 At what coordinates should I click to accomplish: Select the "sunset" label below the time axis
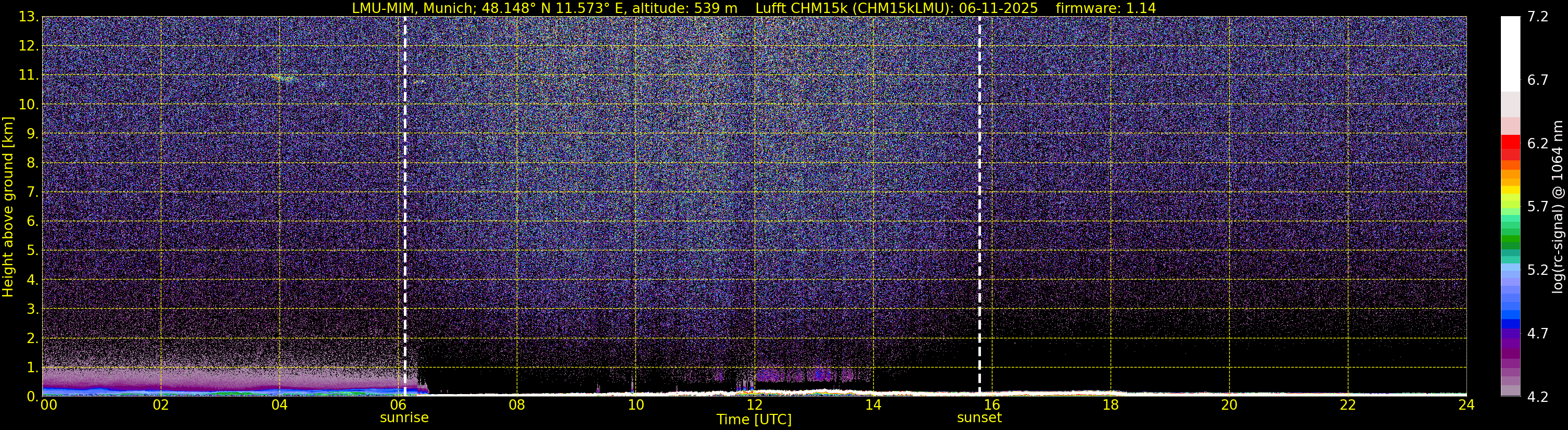979,417
